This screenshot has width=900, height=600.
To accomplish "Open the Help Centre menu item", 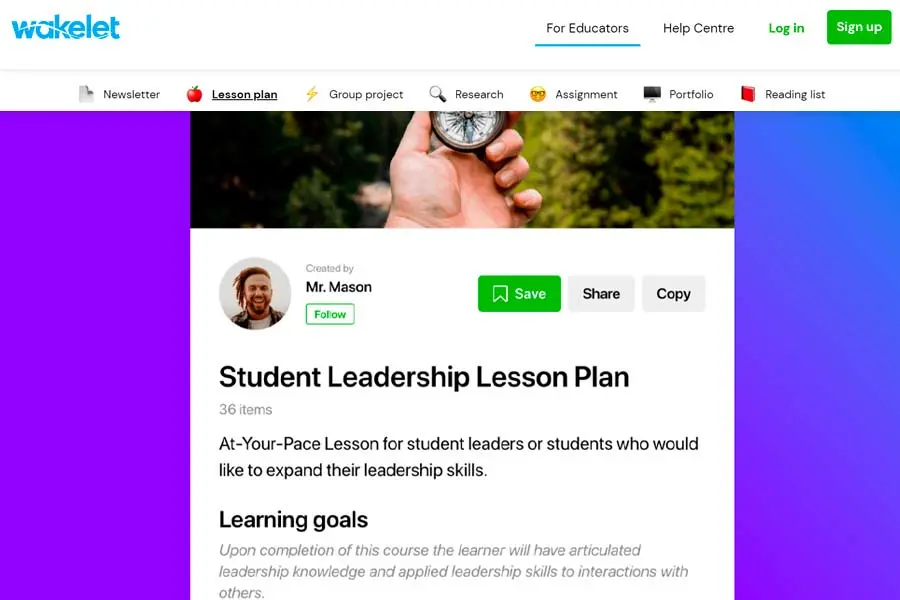I will coord(698,28).
